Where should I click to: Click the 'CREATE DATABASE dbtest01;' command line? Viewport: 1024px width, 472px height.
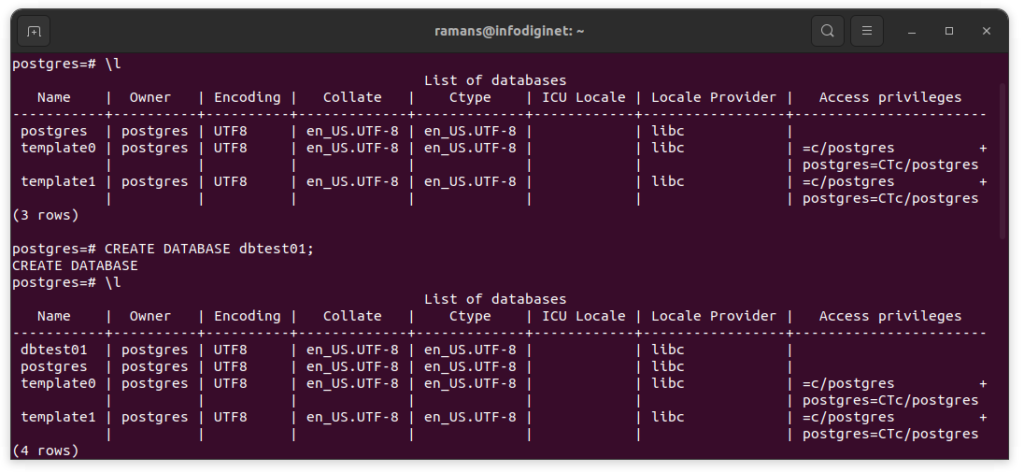[x=163, y=249]
